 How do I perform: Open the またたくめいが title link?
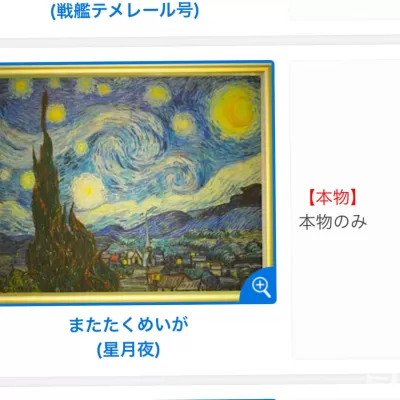(x=128, y=325)
